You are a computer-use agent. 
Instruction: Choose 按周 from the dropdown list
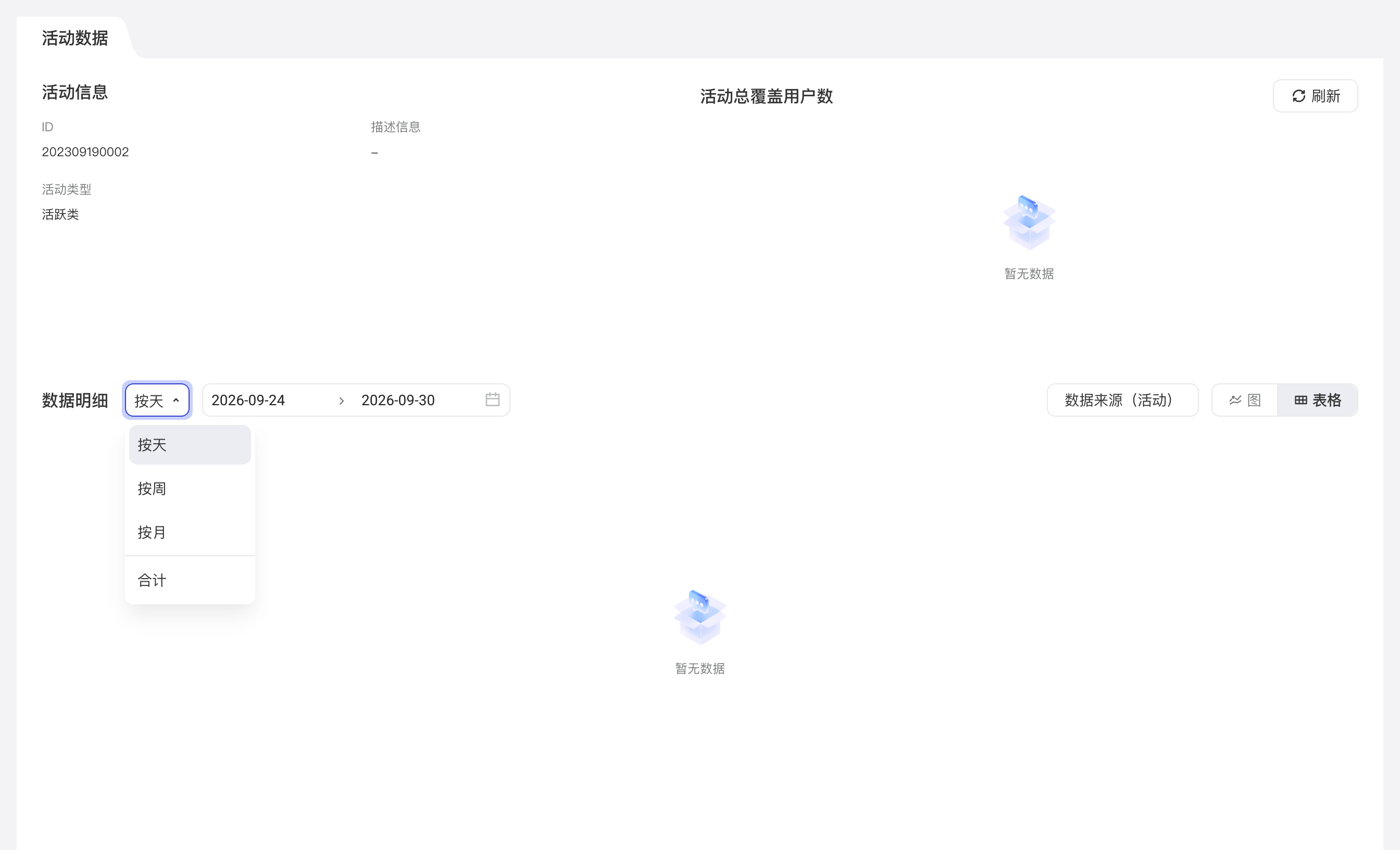[190, 489]
